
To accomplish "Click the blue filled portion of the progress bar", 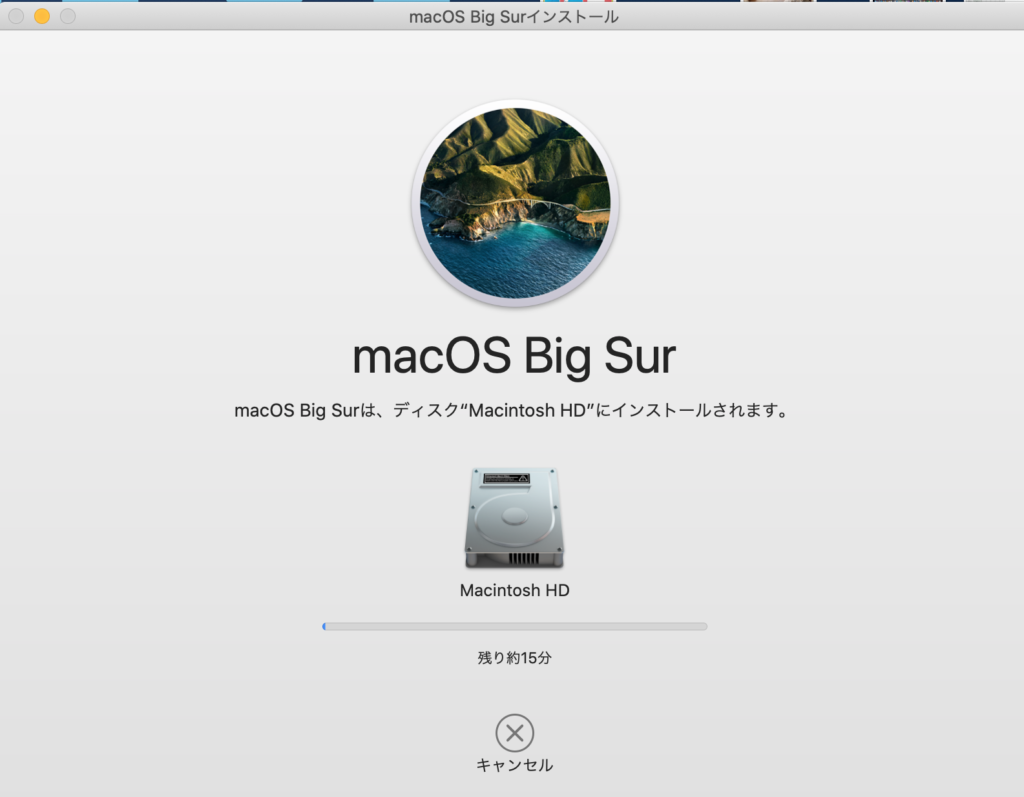I will click(325, 625).
